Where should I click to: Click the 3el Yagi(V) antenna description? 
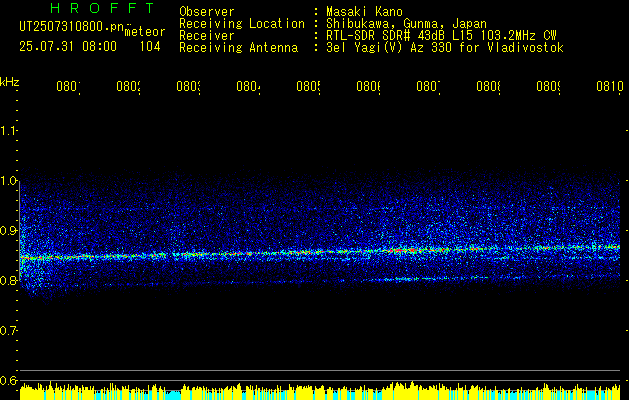(445, 48)
